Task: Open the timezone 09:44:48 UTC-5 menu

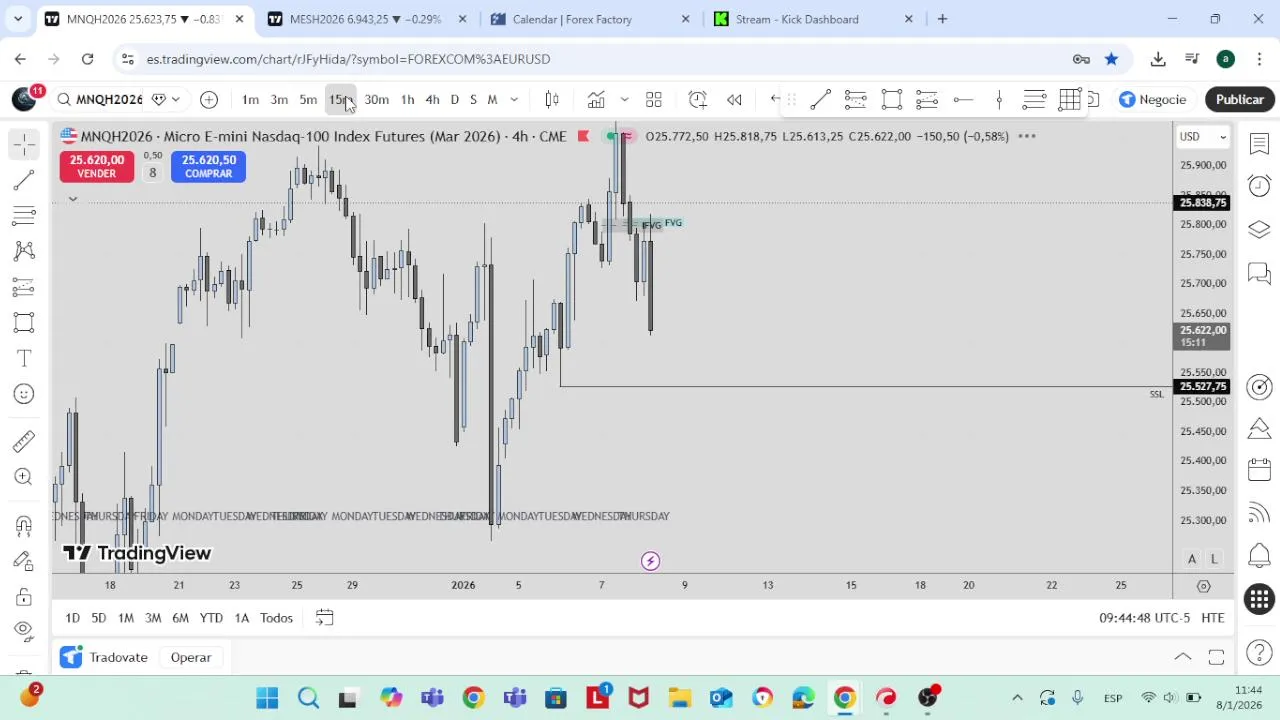Action: [x=1144, y=618]
